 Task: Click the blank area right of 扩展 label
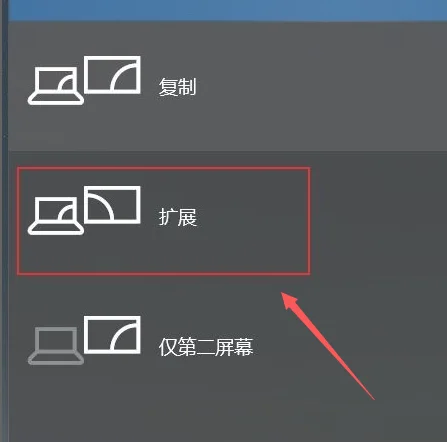tap(253, 217)
